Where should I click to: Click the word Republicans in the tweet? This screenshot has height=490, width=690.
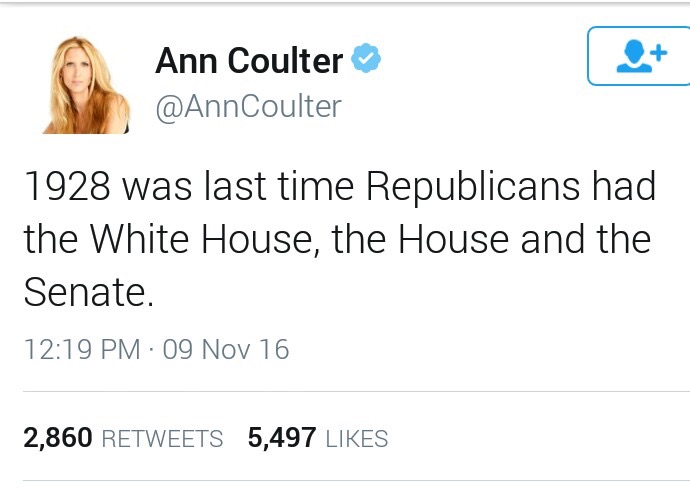tap(473, 188)
